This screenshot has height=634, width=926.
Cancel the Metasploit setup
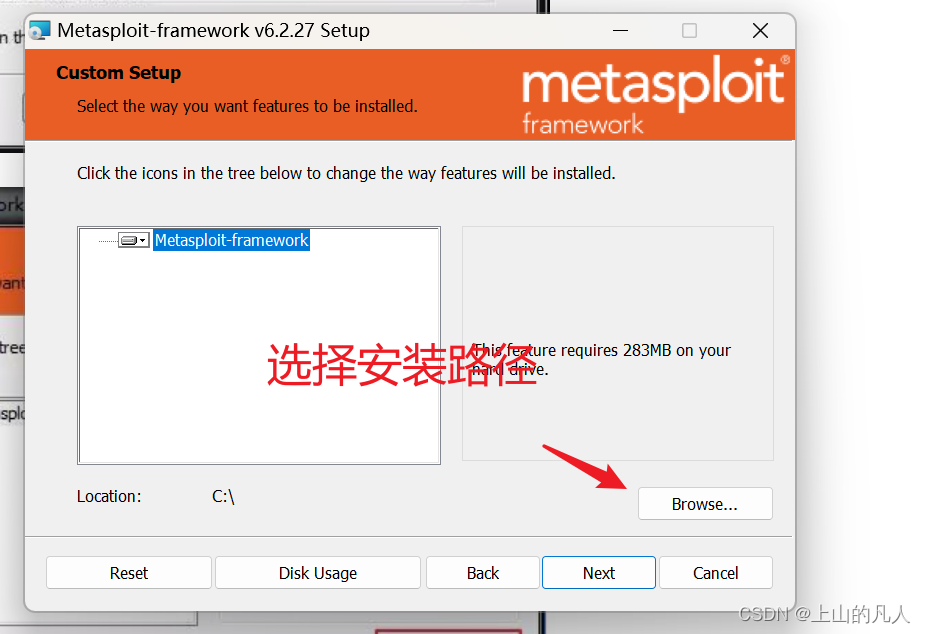pos(715,572)
